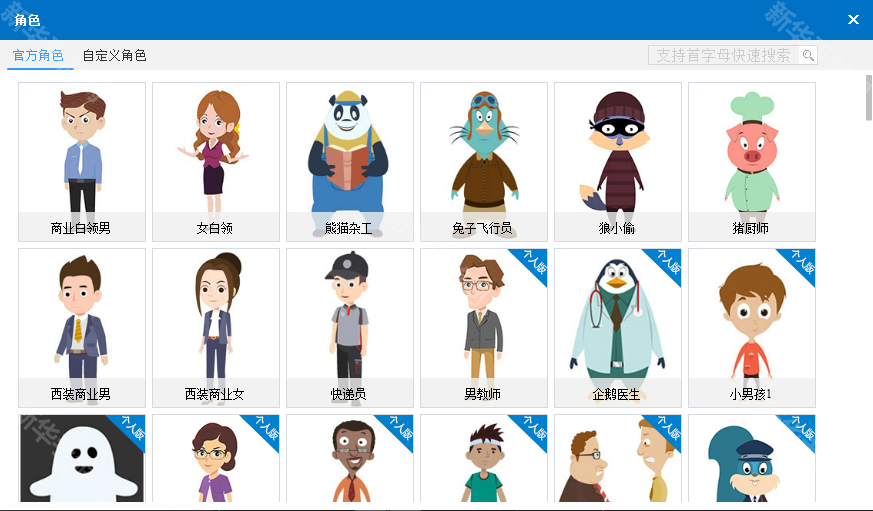Click the search magnifier icon
Image resolution: width=873 pixels, height=511 pixels.
(807, 56)
